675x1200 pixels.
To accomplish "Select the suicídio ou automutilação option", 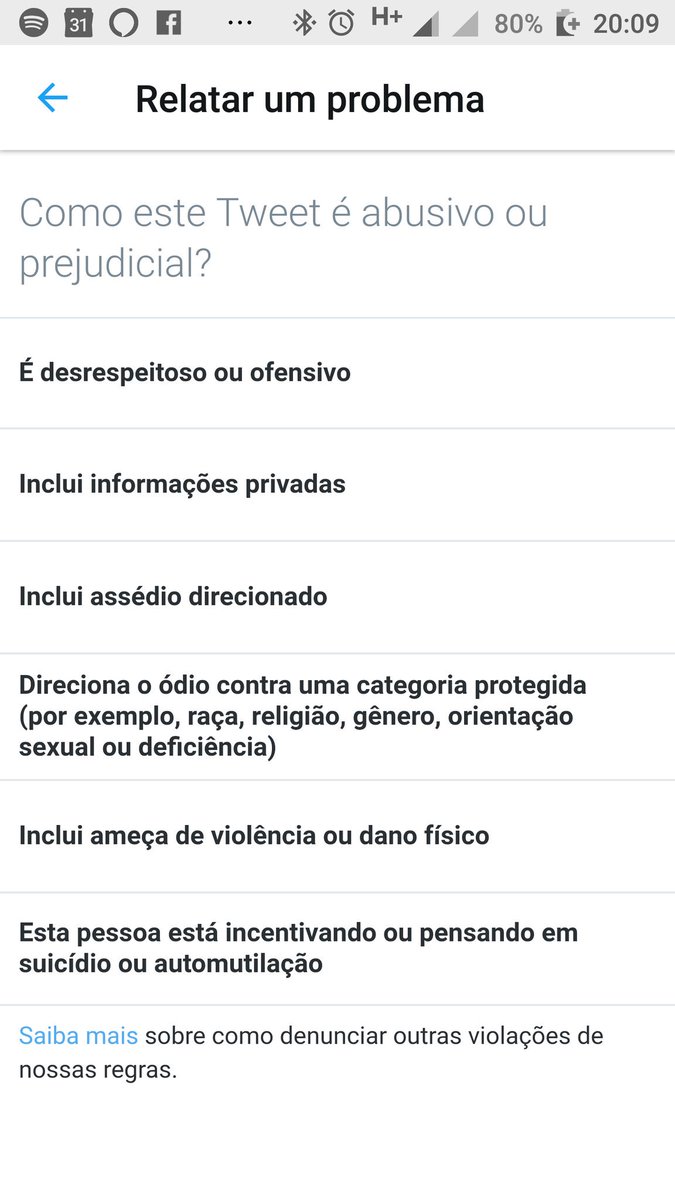I will click(x=298, y=948).
